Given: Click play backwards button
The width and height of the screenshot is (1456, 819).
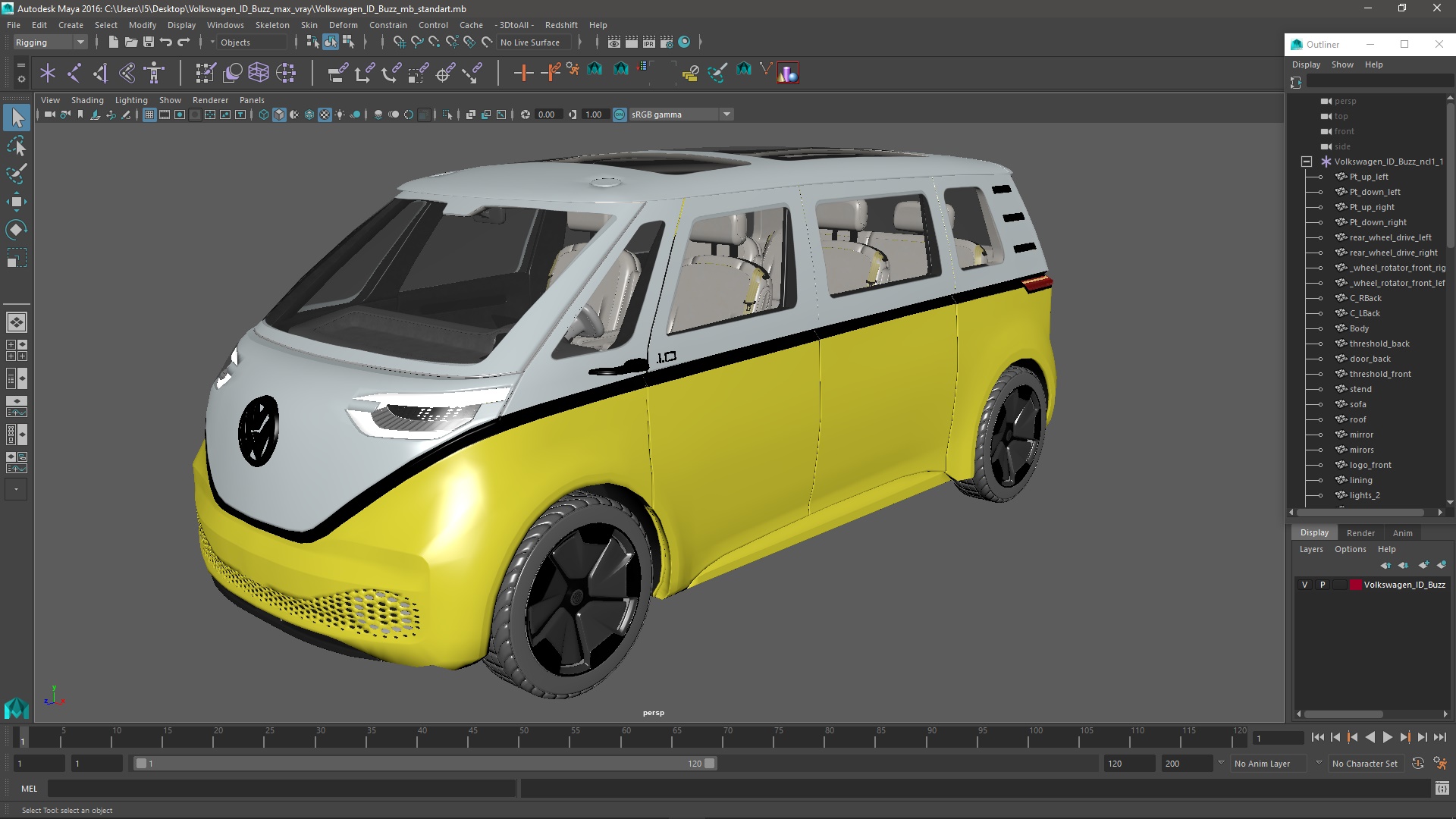Looking at the screenshot, I should point(1370,737).
